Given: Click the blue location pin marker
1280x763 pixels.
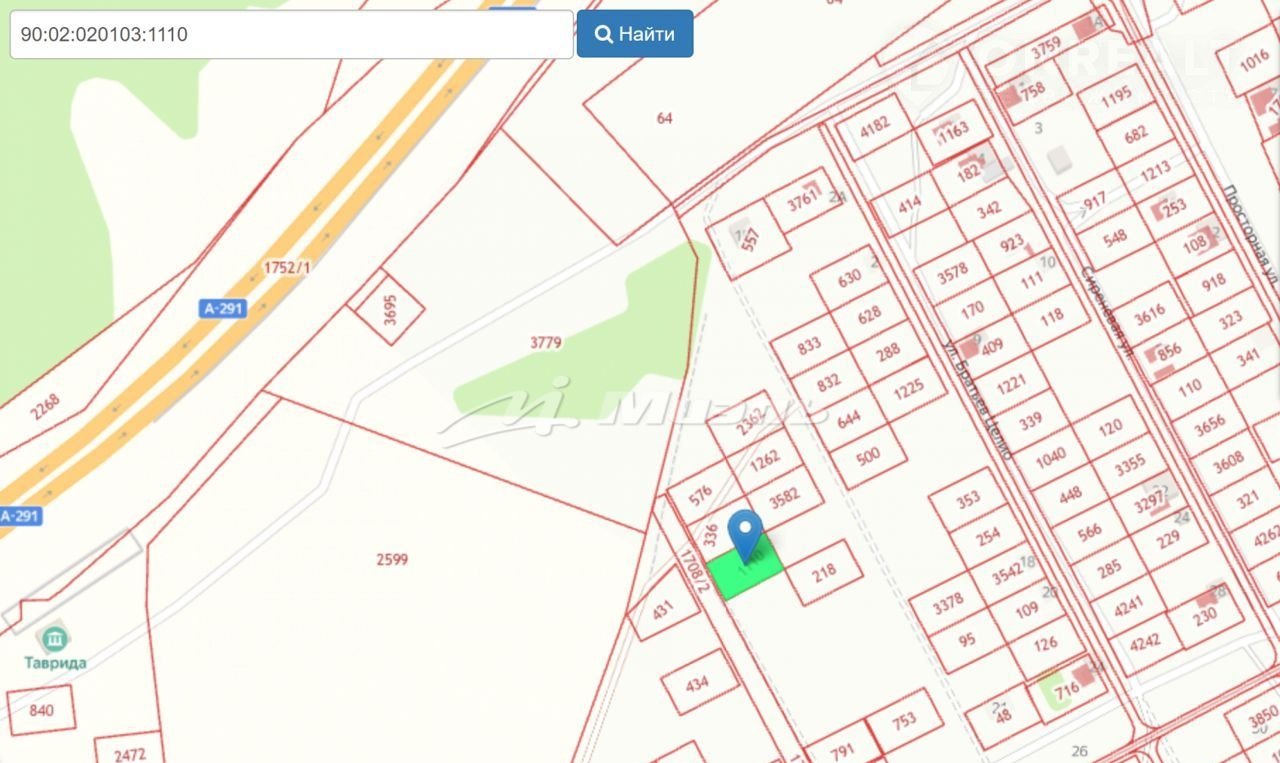Looking at the screenshot, I should click(x=745, y=535).
